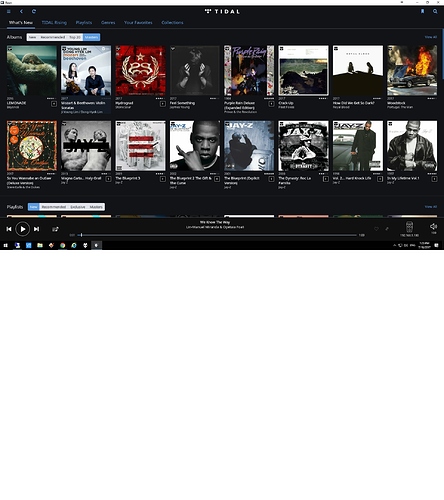Open the Windows notification center icon
444x500 pixels.
click(436, 245)
